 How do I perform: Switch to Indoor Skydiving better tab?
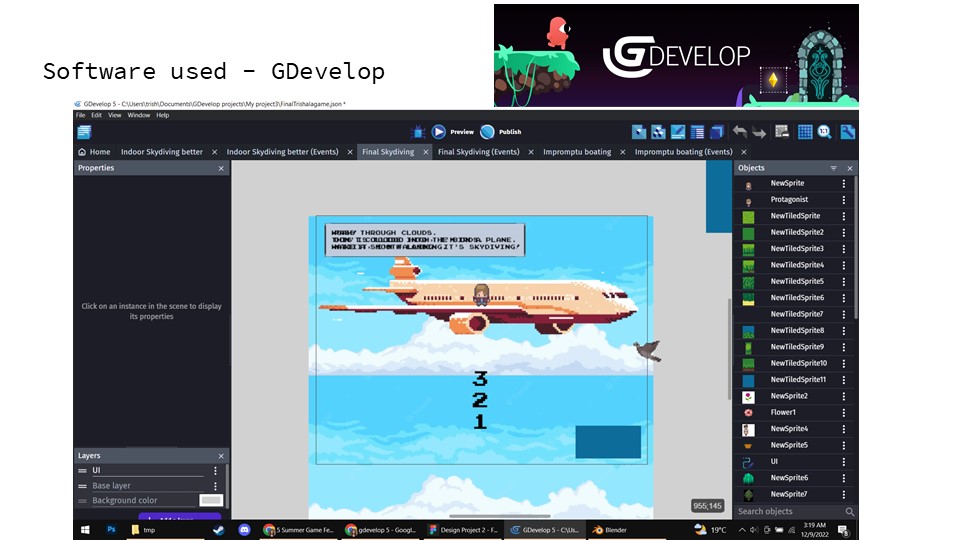point(162,152)
